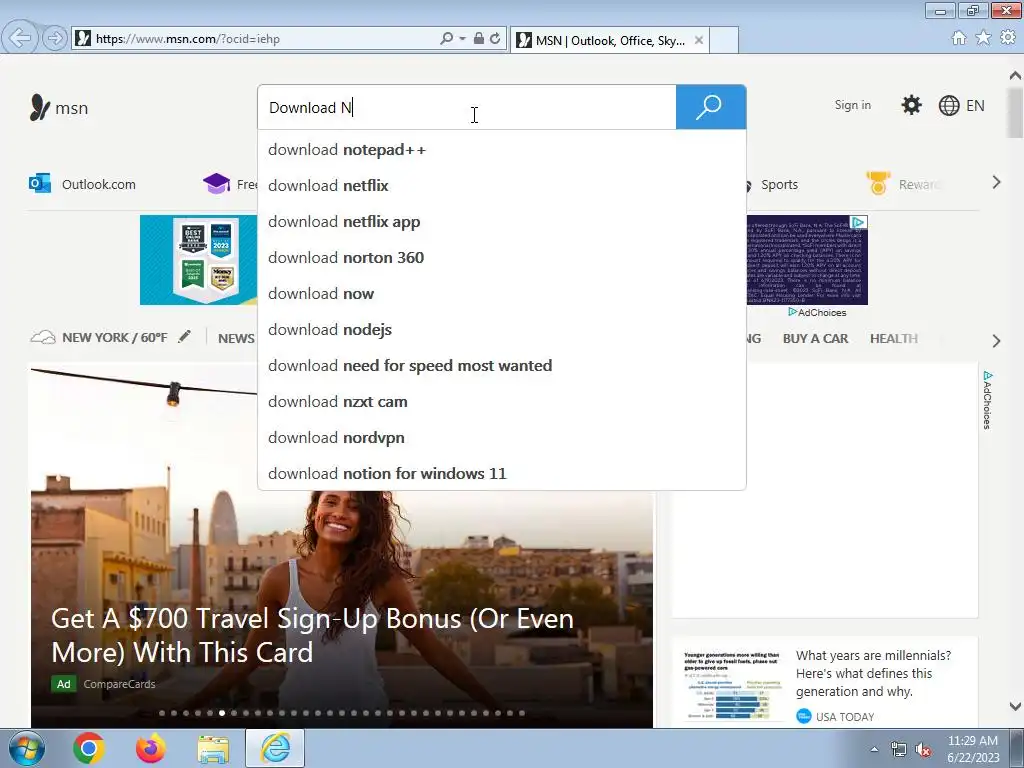Go back with the browser Back arrow

[x=20, y=38]
